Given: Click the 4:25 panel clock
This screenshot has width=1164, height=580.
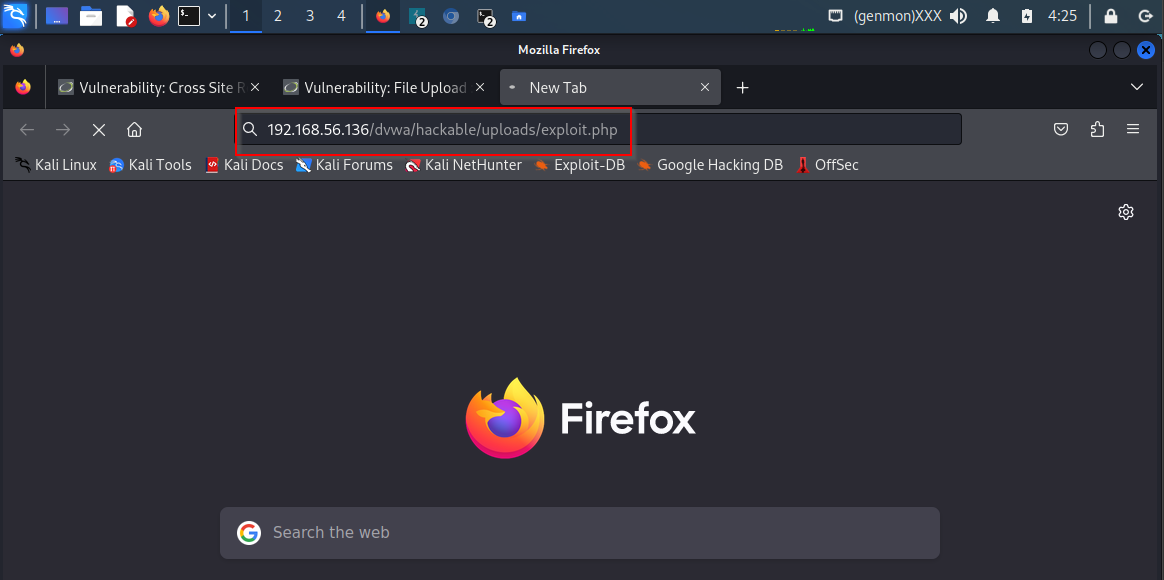Looking at the screenshot, I should point(1062,16).
